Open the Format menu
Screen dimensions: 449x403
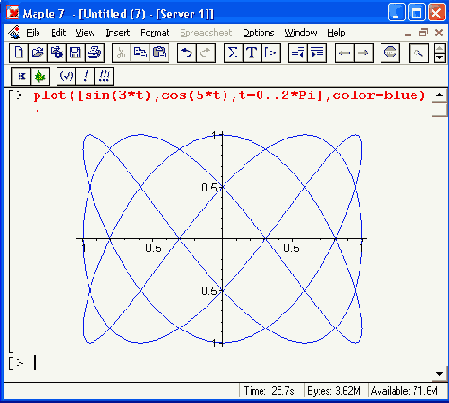[x=155, y=33]
